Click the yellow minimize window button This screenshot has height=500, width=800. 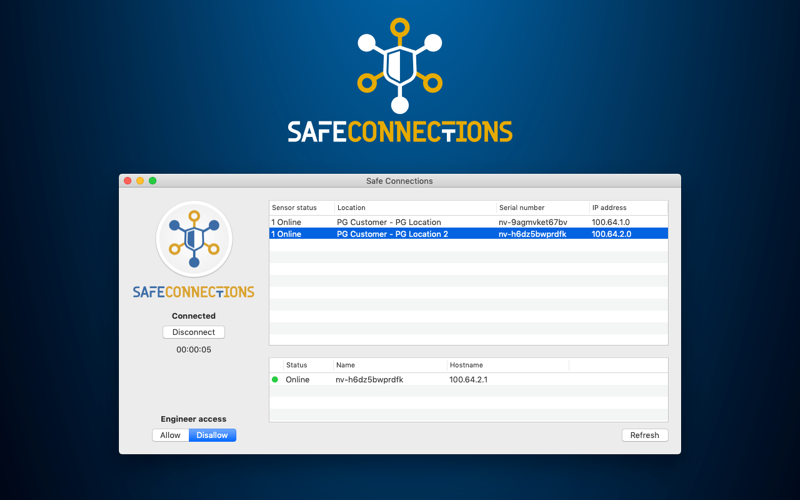140,181
